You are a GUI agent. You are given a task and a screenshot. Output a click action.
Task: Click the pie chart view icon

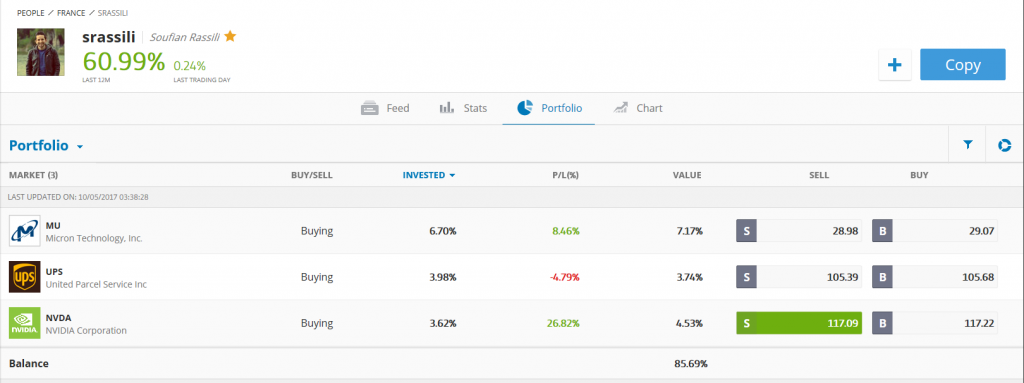coord(1004,145)
